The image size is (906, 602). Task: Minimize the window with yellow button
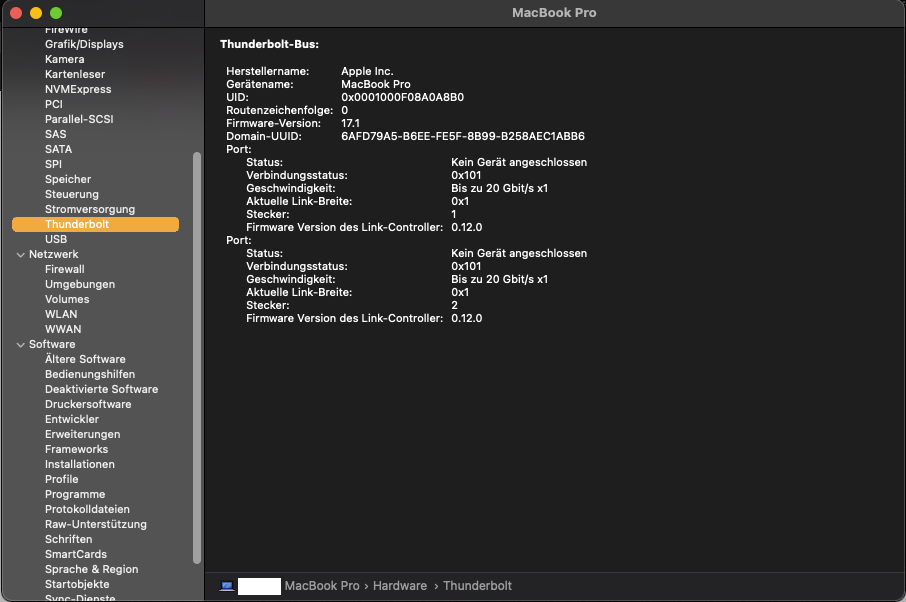pyautogui.click(x=36, y=13)
